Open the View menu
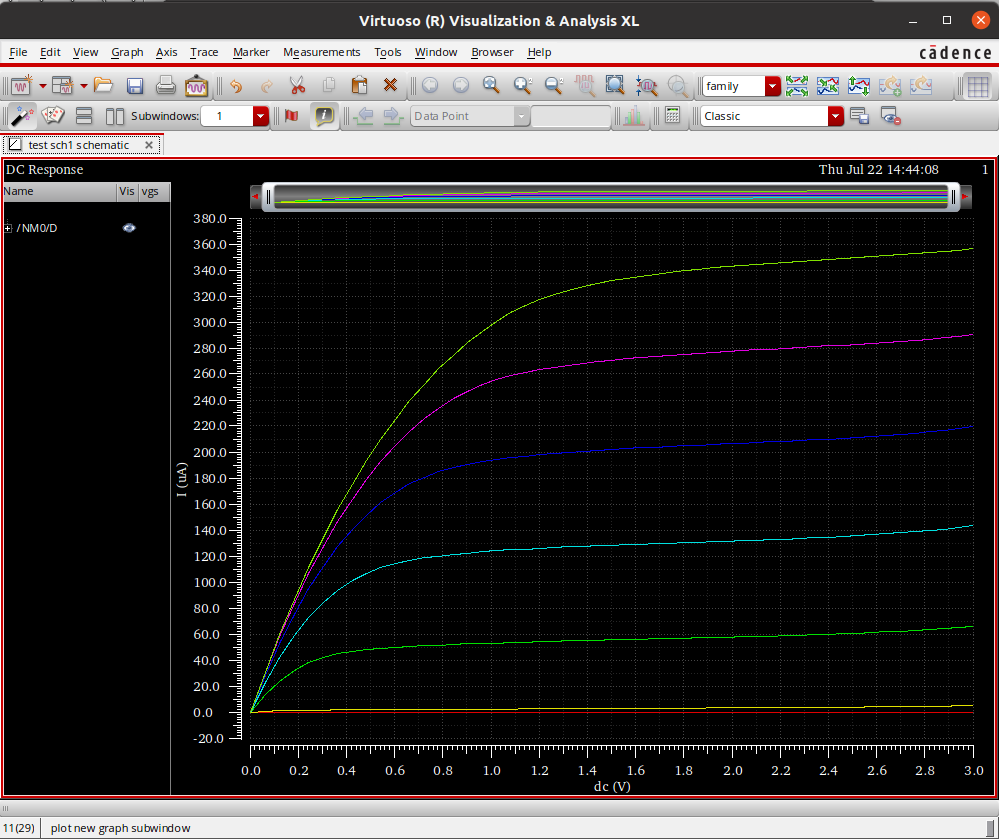Viewport: 999px width, 839px height. pyautogui.click(x=85, y=52)
